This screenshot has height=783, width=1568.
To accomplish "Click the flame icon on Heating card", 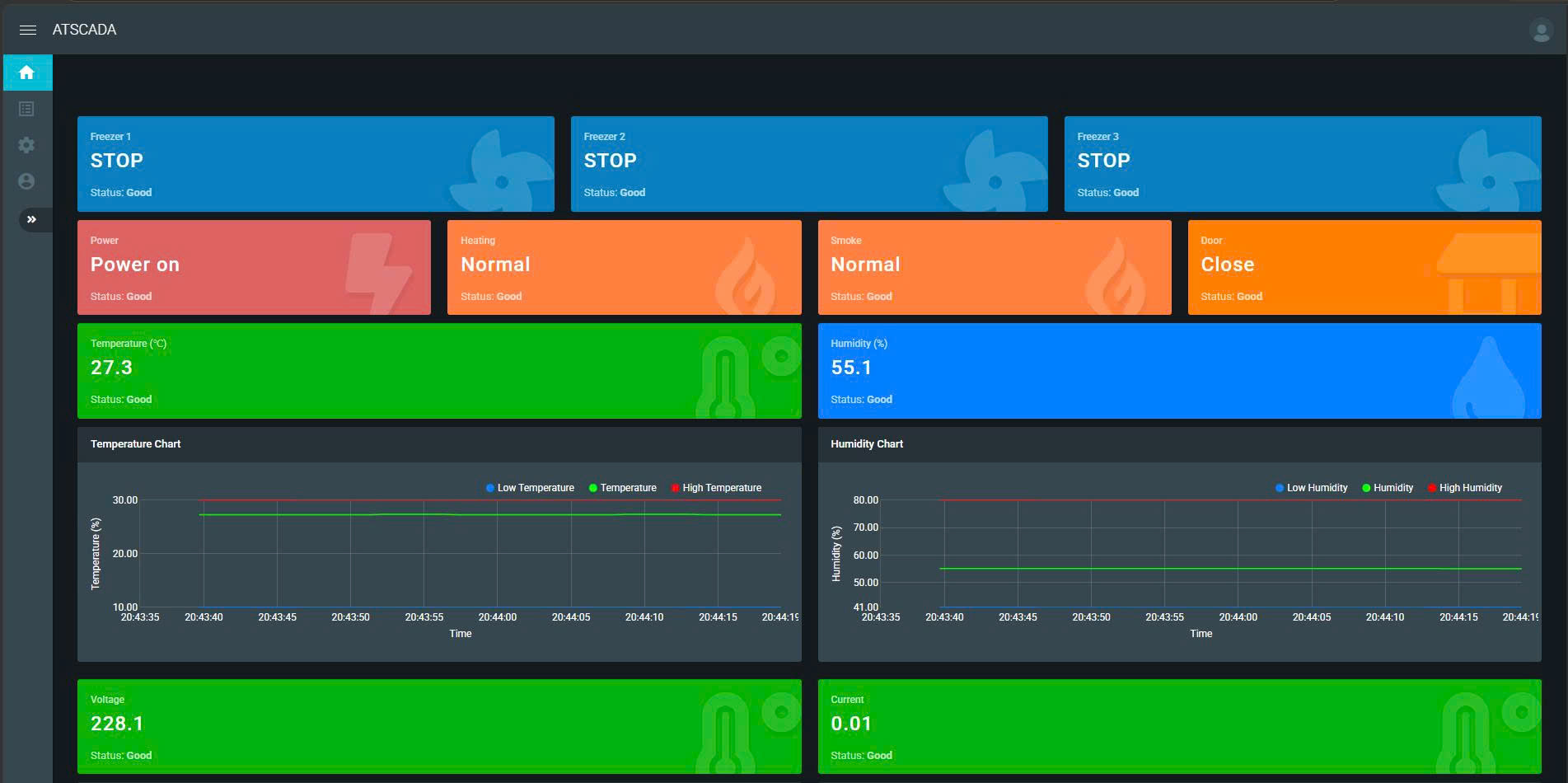I will tap(746, 276).
